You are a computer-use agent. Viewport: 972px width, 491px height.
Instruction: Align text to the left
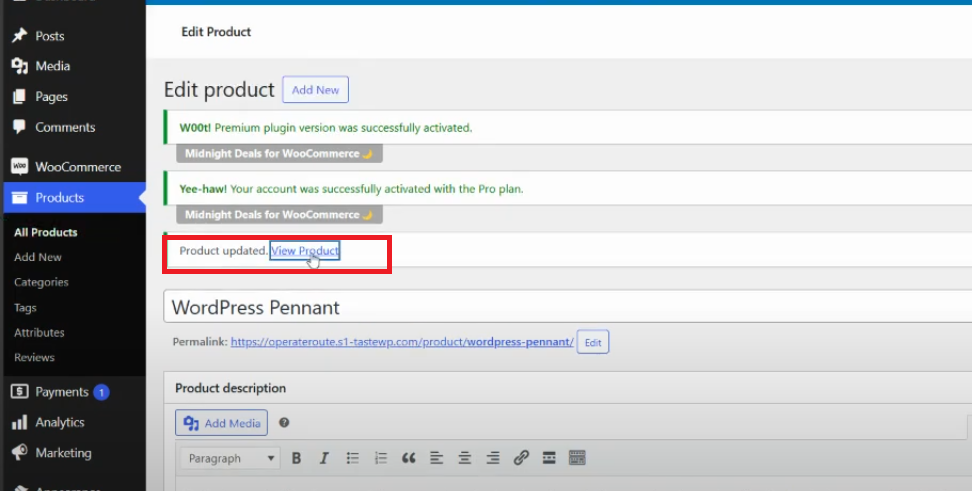point(436,458)
